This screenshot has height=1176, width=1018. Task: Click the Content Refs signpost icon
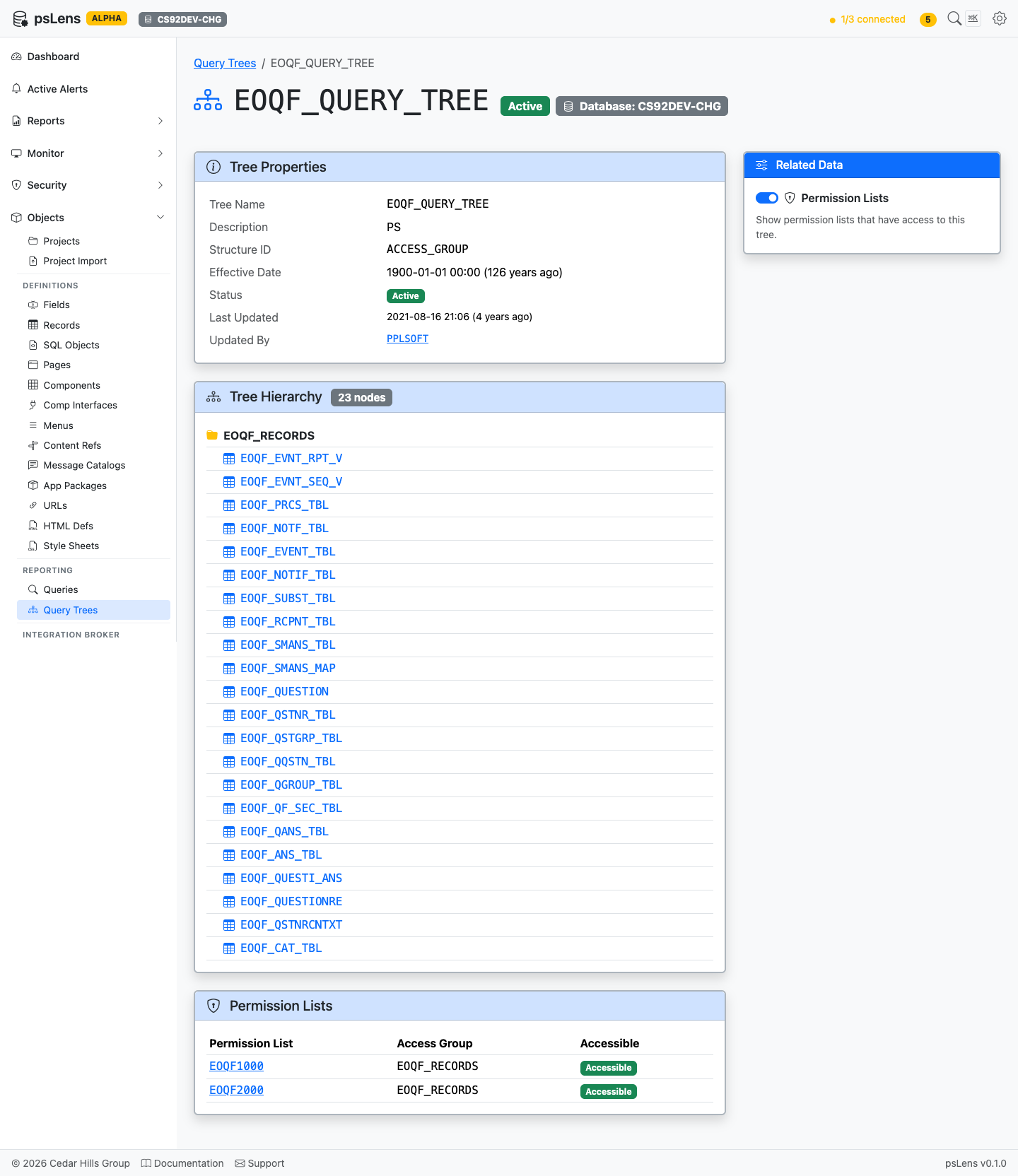[x=33, y=445]
